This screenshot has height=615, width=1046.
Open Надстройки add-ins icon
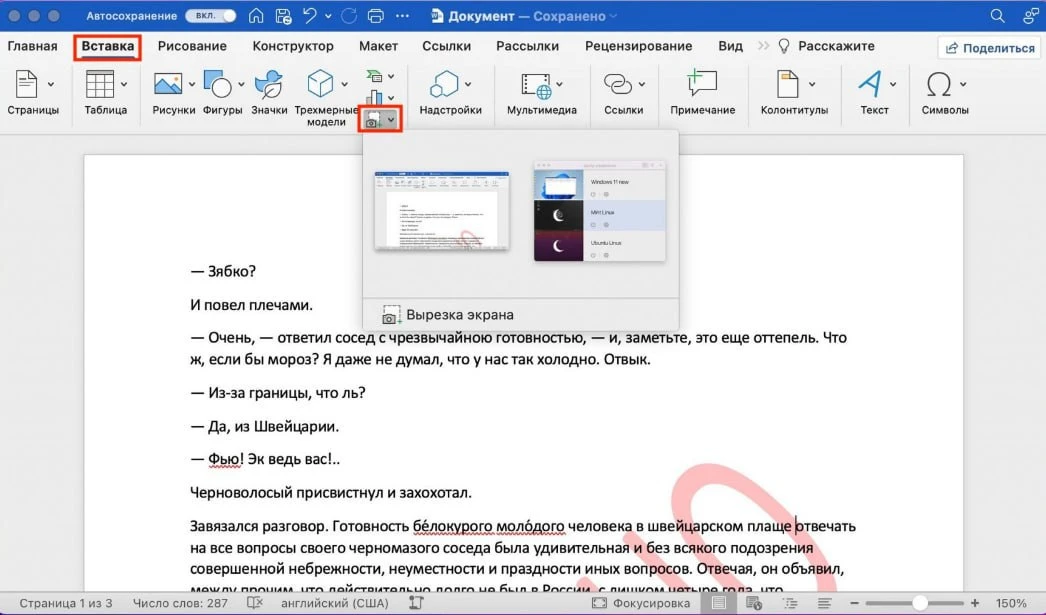coord(444,84)
